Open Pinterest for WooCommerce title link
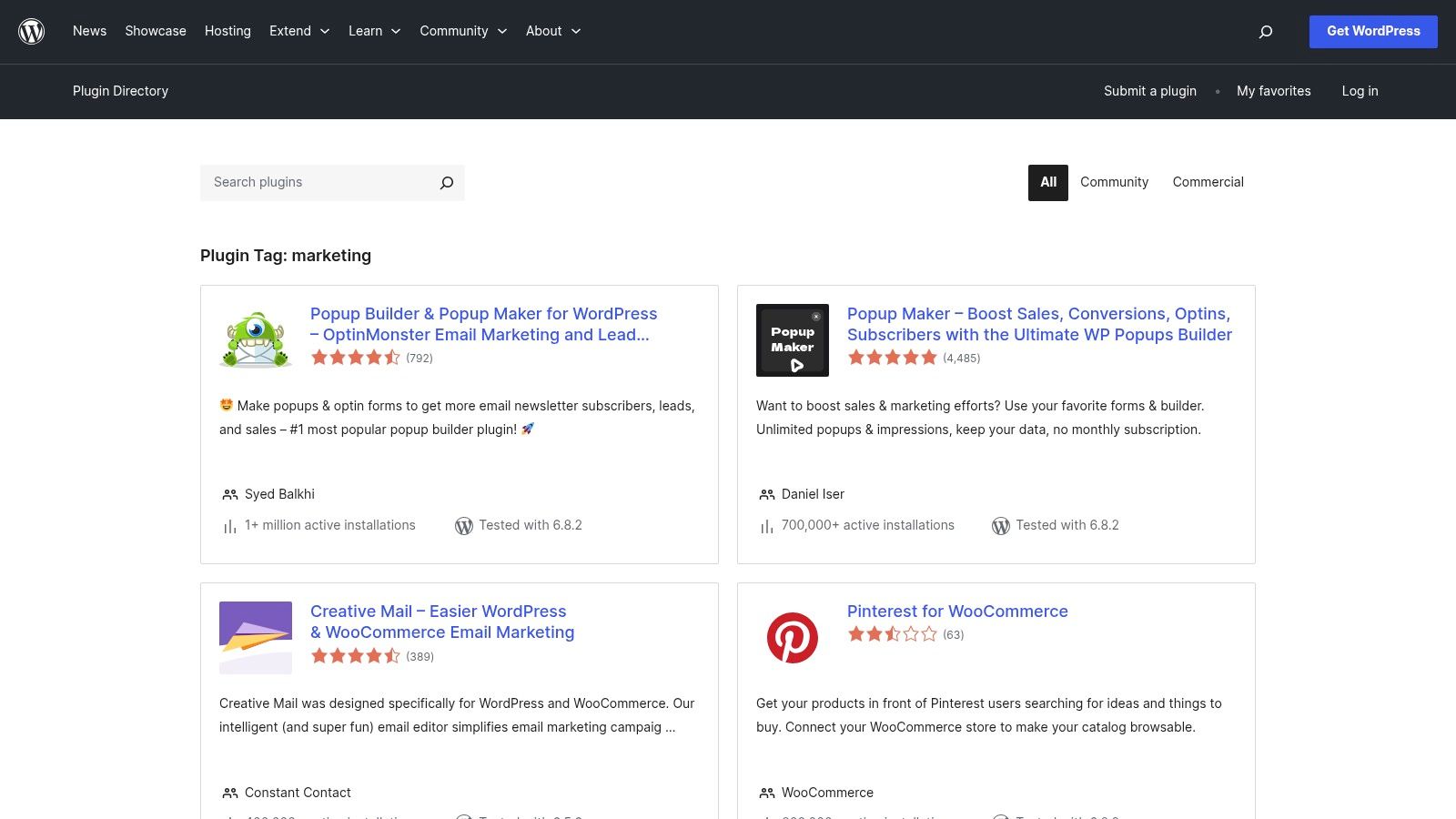The width and height of the screenshot is (1456, 819). tap(957, 612)
